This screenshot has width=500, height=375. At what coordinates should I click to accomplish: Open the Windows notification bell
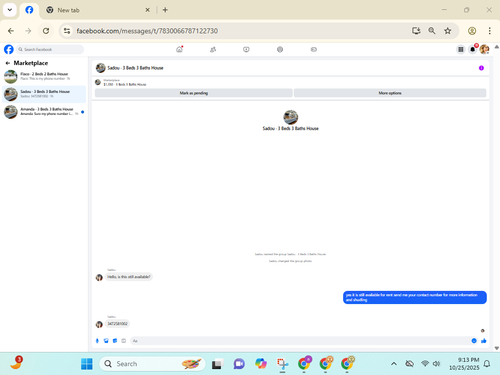[487, 364]
